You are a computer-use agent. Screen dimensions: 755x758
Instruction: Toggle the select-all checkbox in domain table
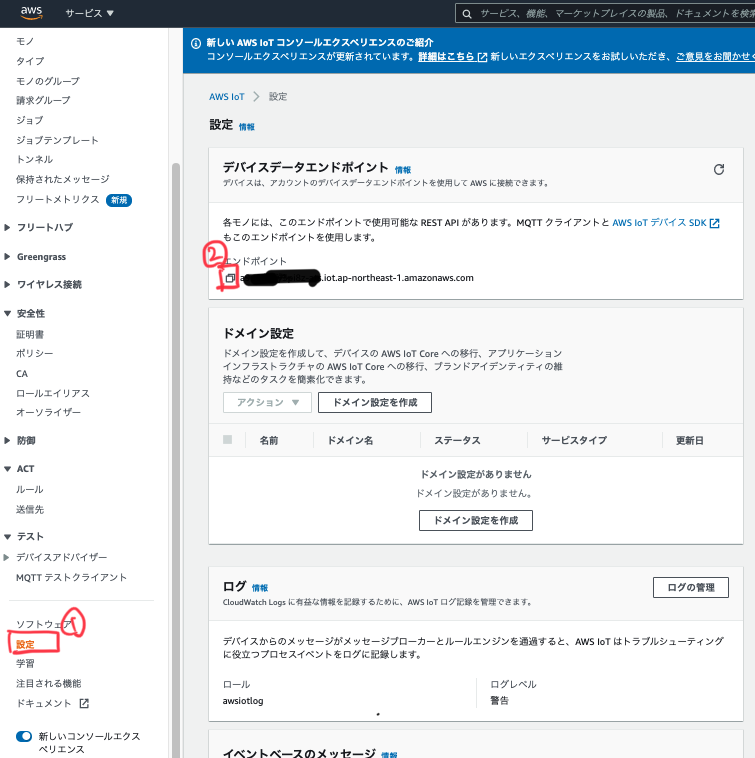(227, 439)
